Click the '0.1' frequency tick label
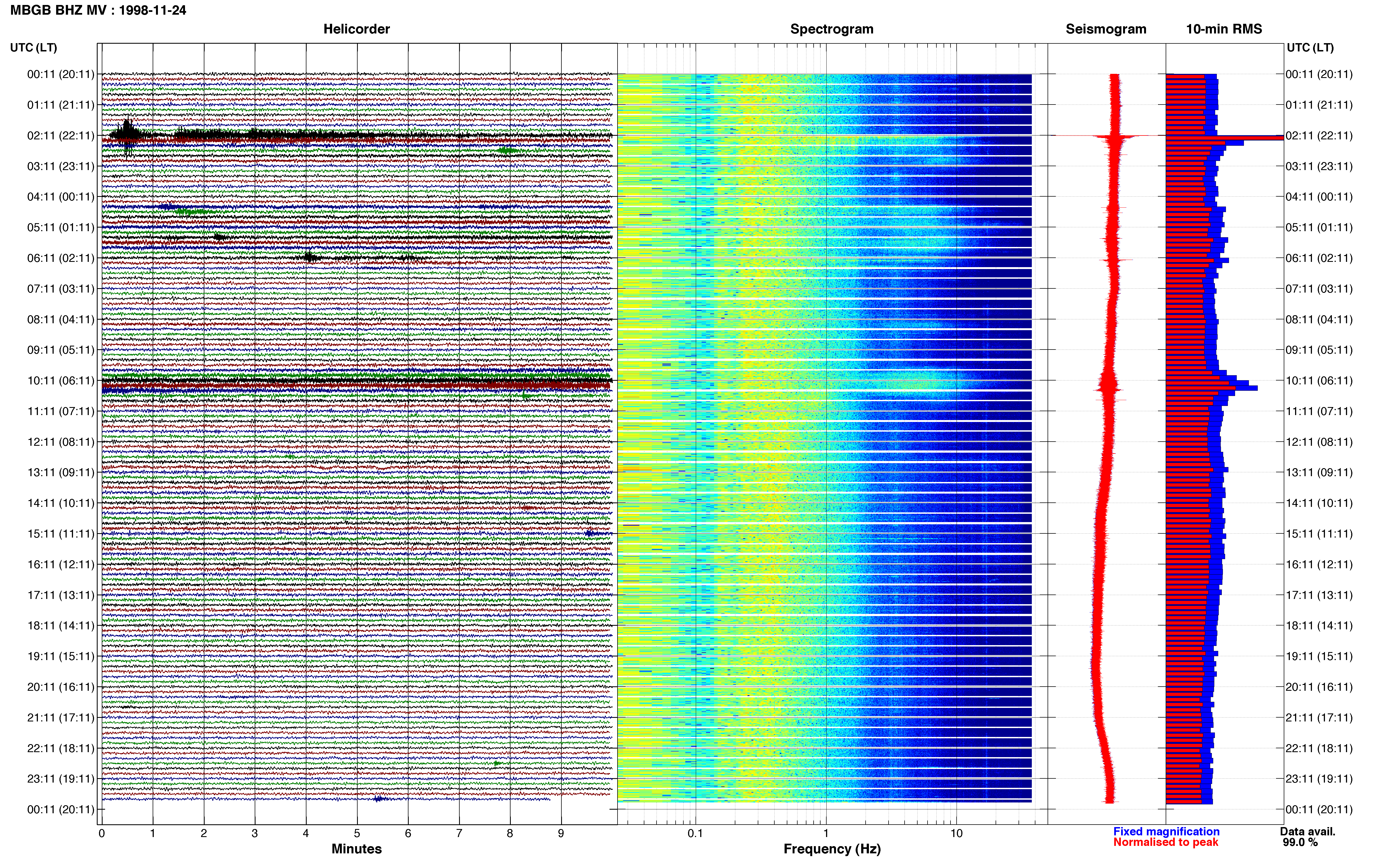Image resolution: width=1388 pixels, height=868 pixels. pos(695,833)
